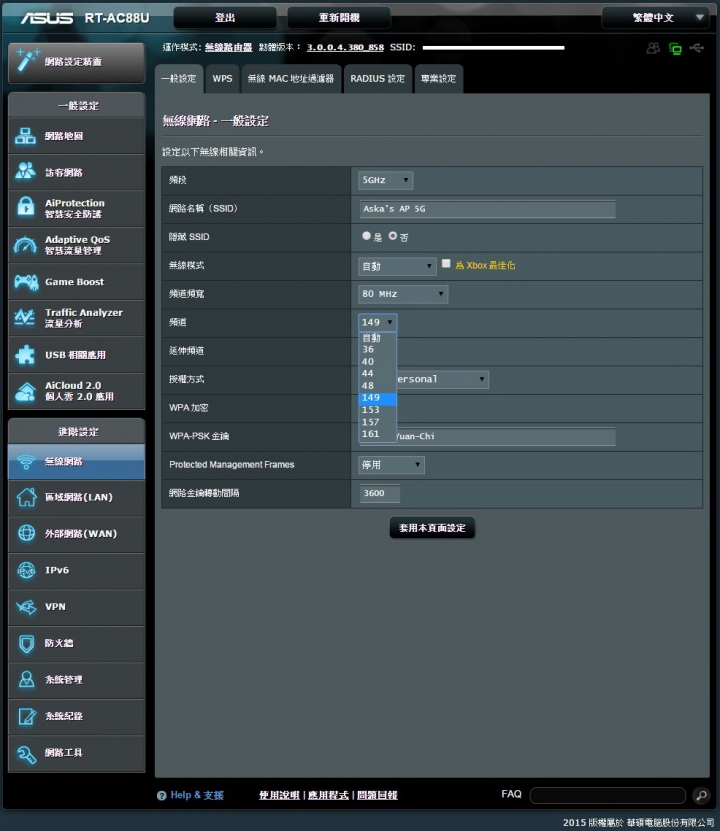Apply page settings button (套用本頁面設定)
The width and height of the screenshot is (720, 831).
pyautogui.click(x=432, y=528)
